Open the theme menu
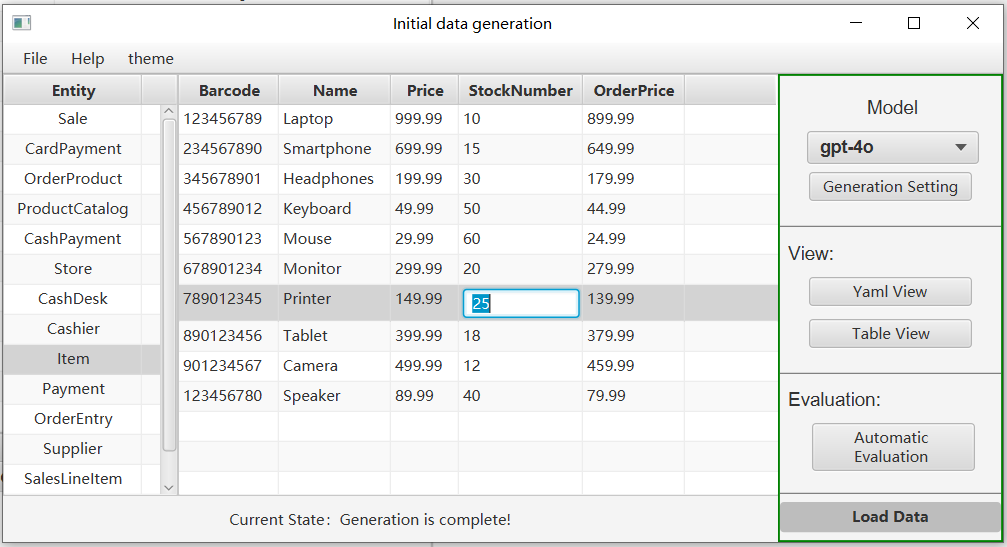 (x=151, y=59)
